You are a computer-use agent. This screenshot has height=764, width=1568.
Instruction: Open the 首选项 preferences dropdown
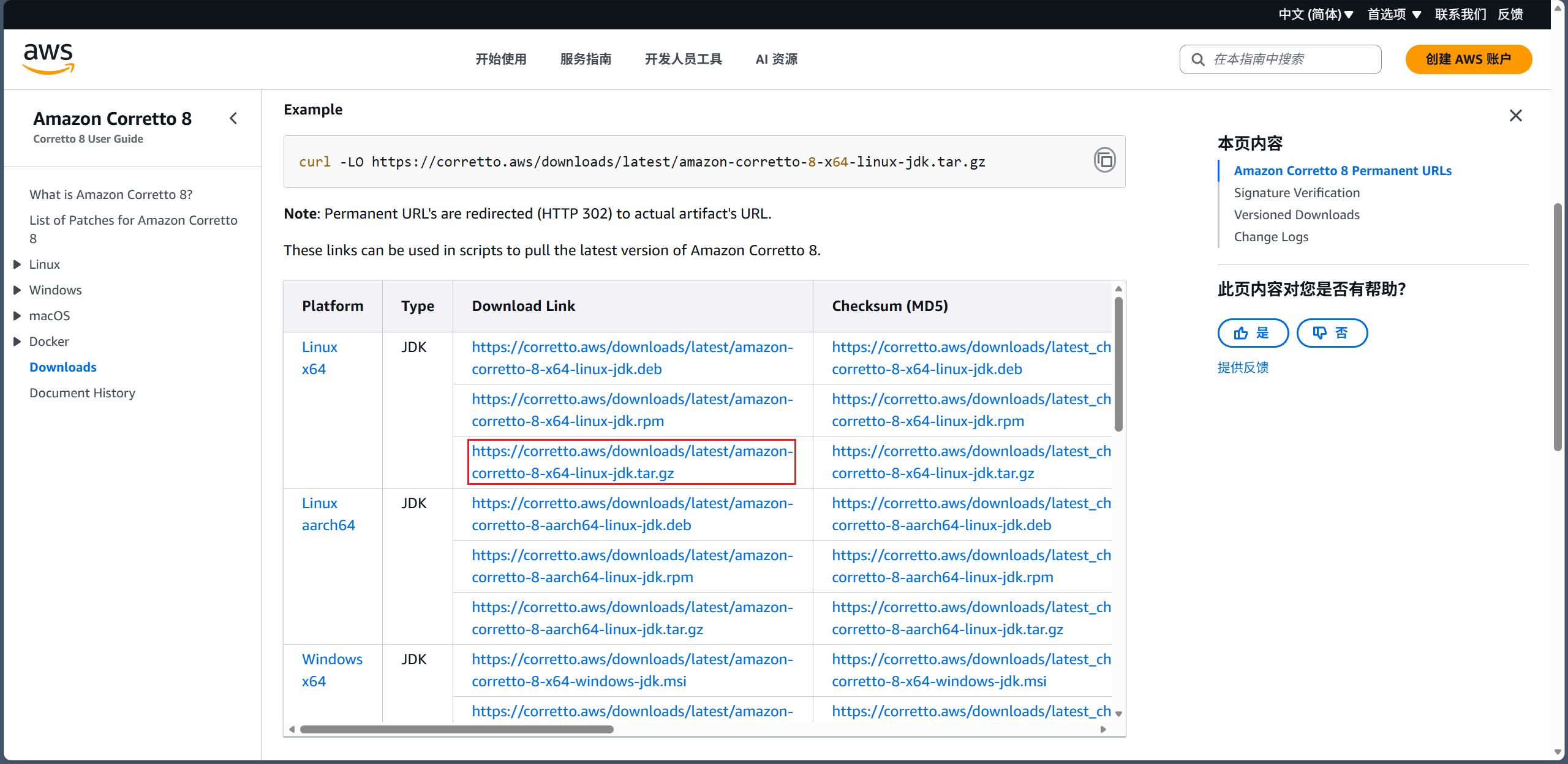1394,14
